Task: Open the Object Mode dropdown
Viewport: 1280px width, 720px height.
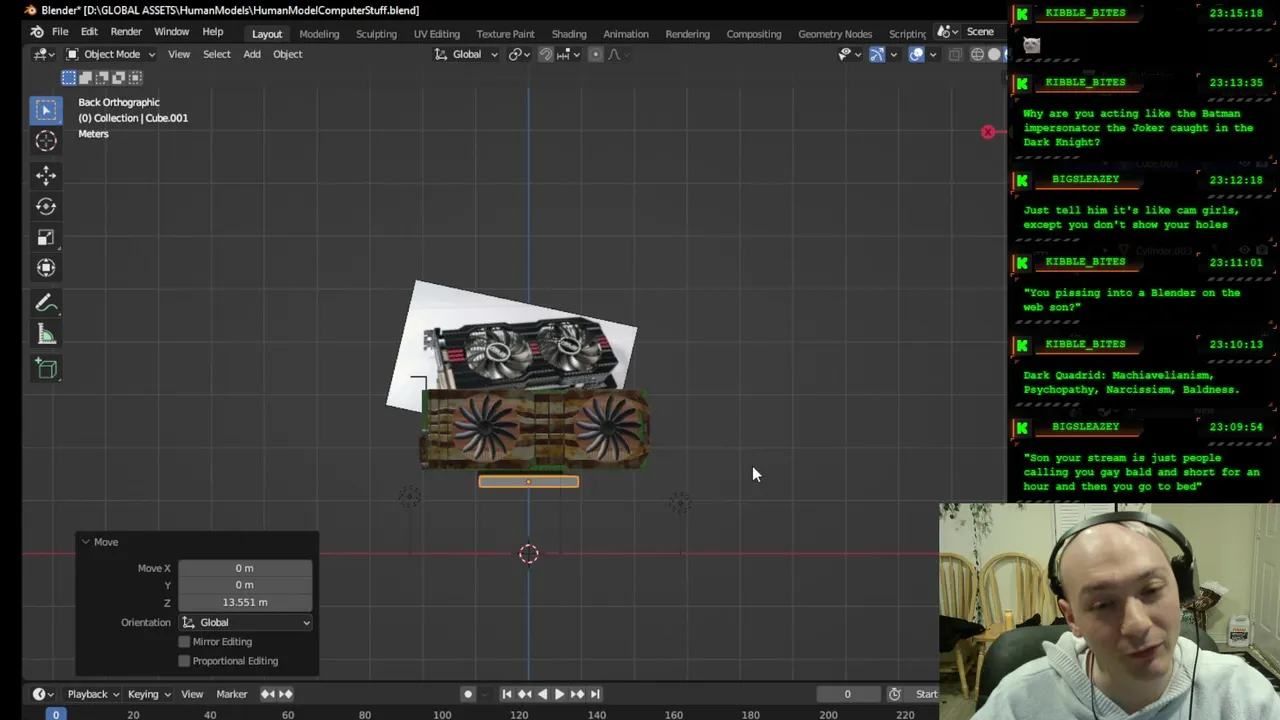Action: tap(111, 54)
